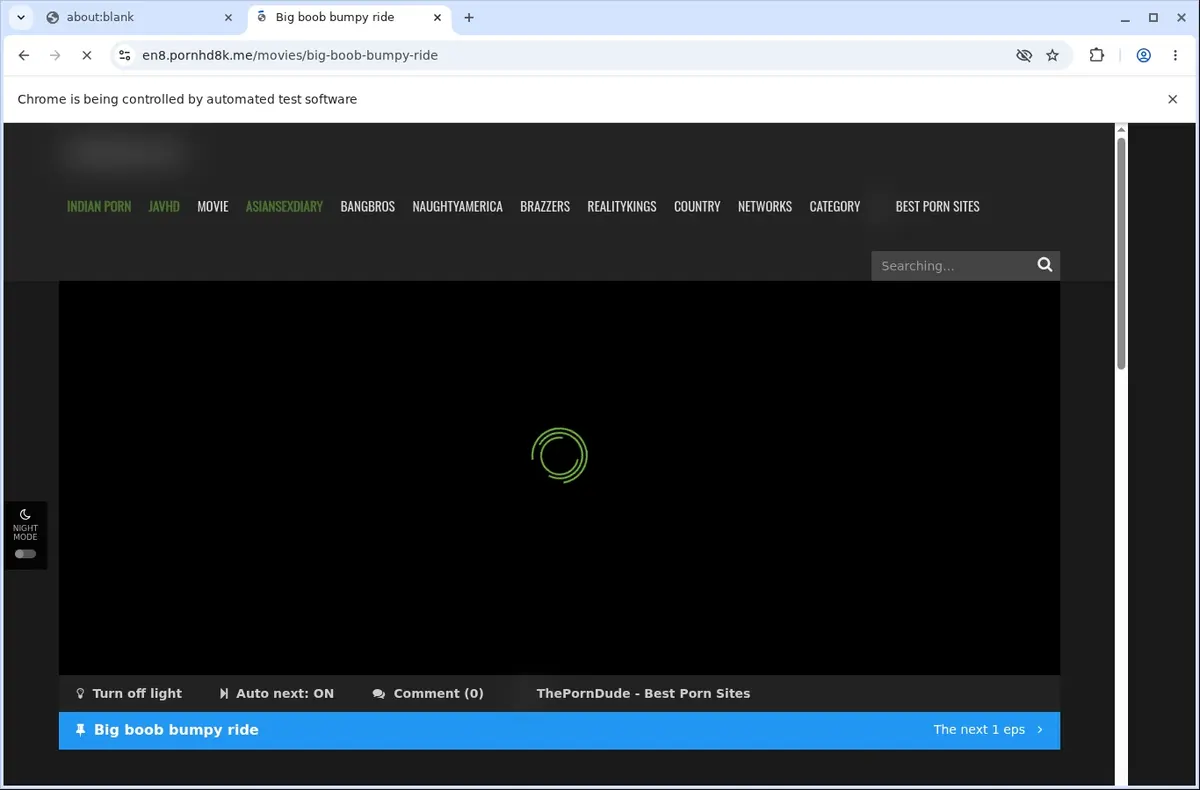Open a new tab with plus button
1200x790 pixels.
coord(469,17)
